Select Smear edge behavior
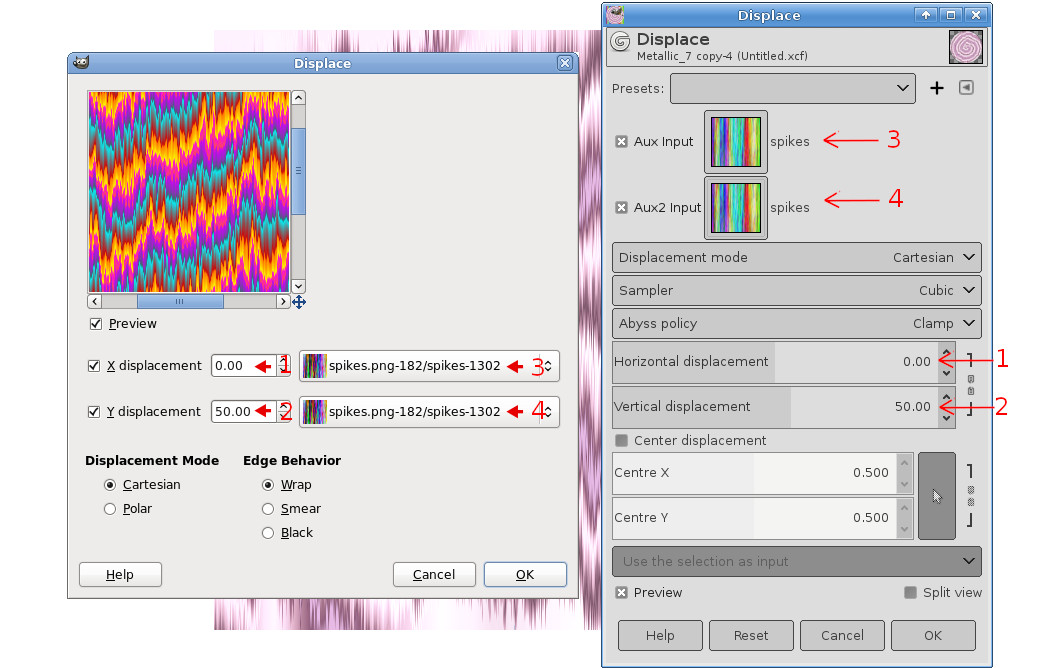 click(268, 509)
